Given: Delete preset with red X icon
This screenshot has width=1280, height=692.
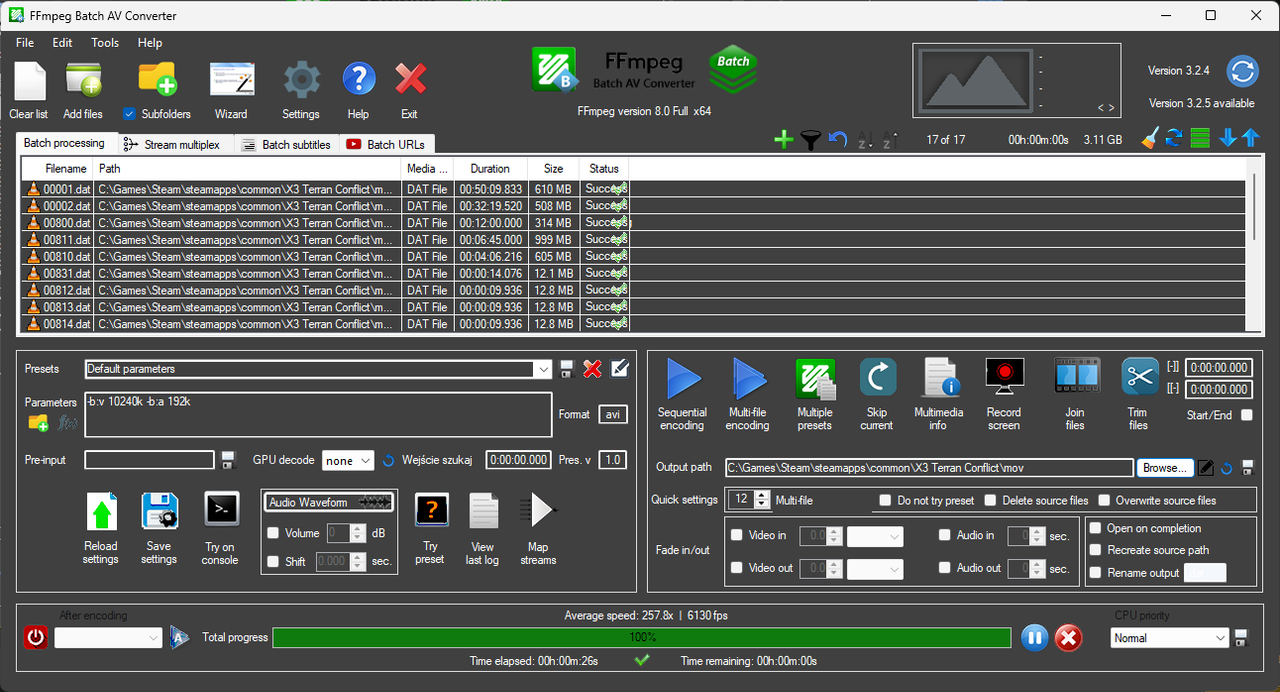Looking at the screenshot, I should pyautogui.click(x=592, y=369).
